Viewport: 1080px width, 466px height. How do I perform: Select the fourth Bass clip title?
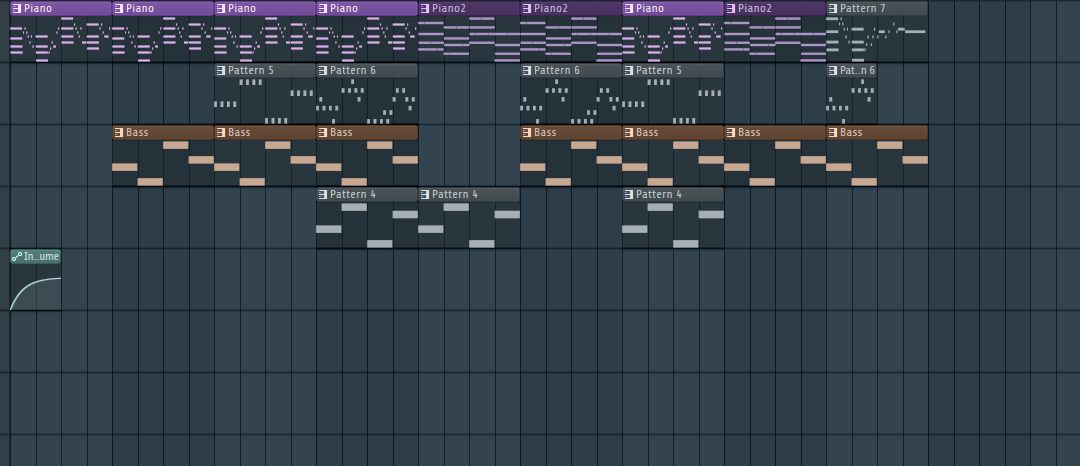tap(545, 133)
